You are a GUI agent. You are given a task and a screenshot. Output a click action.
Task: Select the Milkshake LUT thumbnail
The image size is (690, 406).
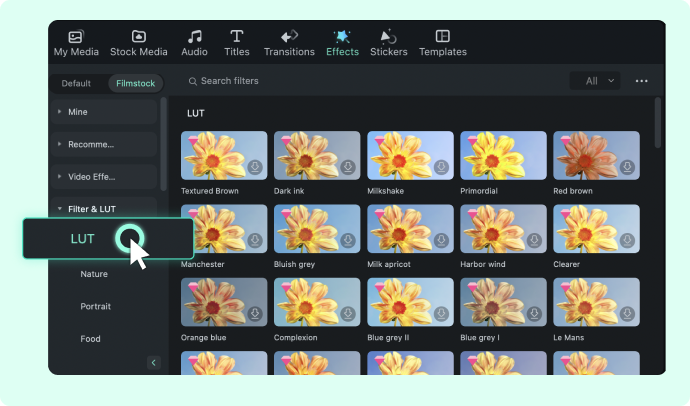click(410, 155)
